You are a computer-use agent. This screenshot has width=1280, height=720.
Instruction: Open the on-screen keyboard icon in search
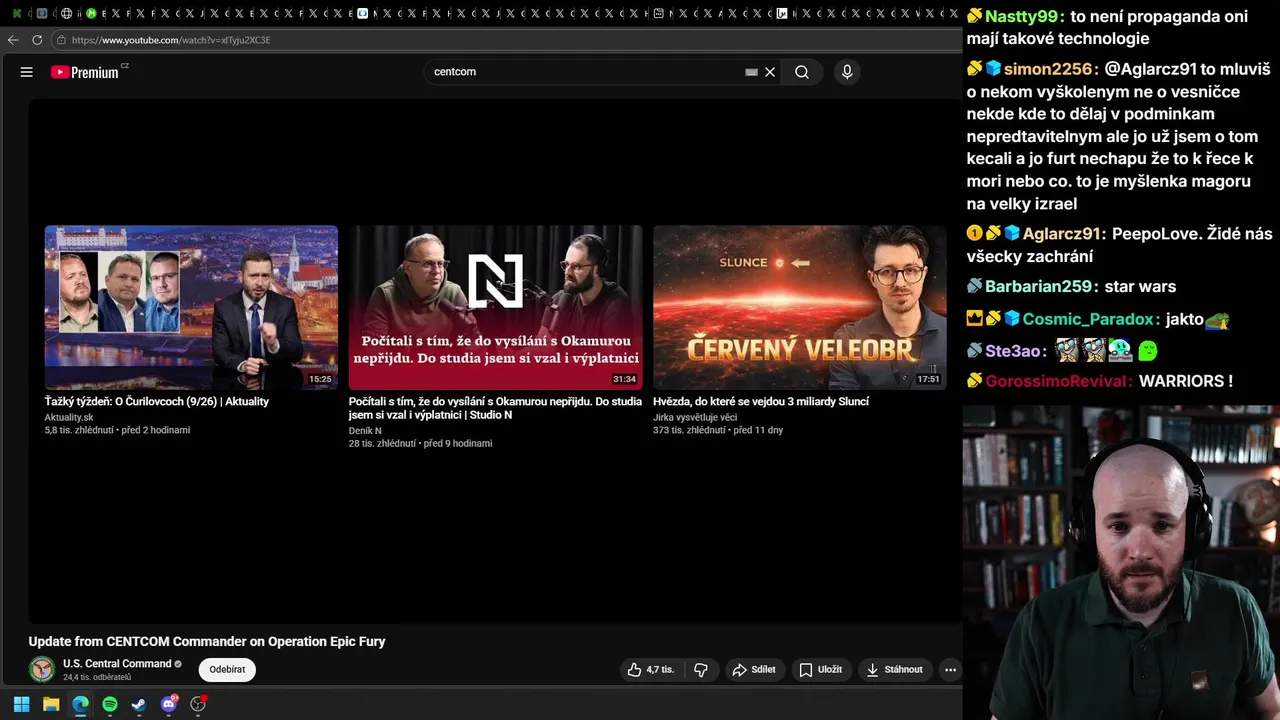coord(752,72)
